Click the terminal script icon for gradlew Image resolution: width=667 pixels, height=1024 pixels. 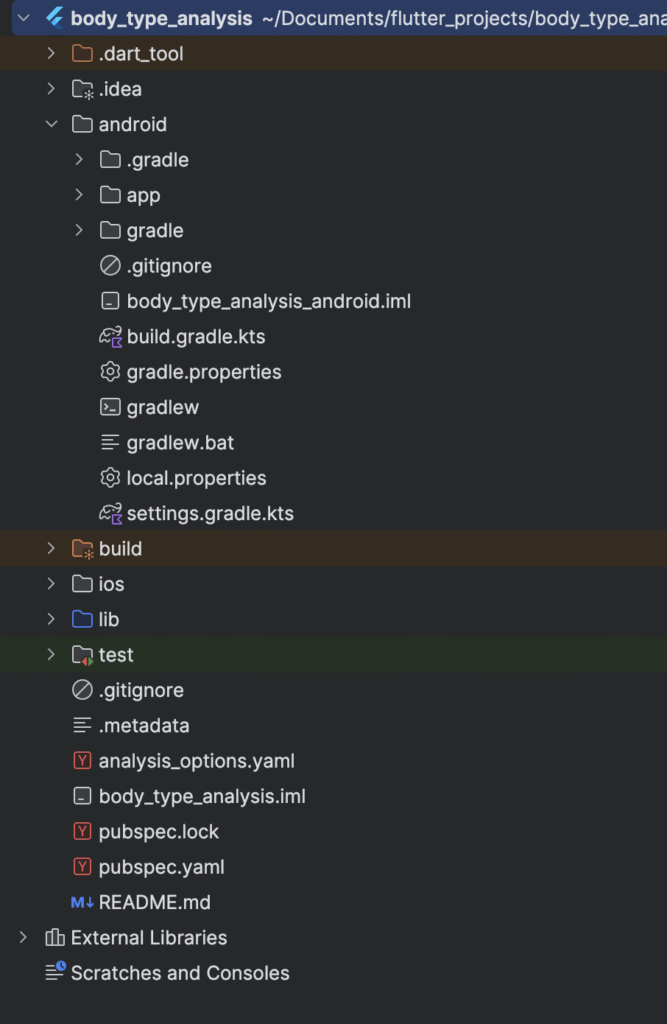pos(110,408)
